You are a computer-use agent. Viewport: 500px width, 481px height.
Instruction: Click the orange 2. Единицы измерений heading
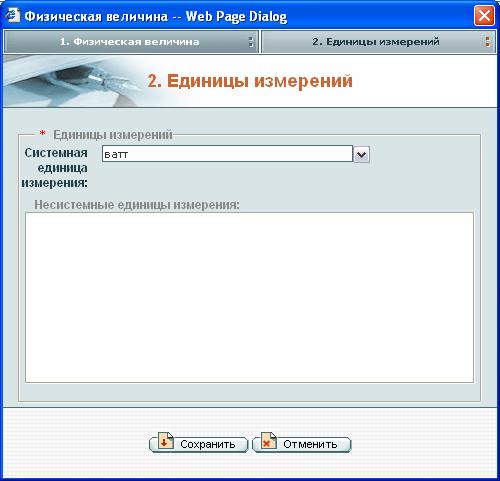[250, 81]
